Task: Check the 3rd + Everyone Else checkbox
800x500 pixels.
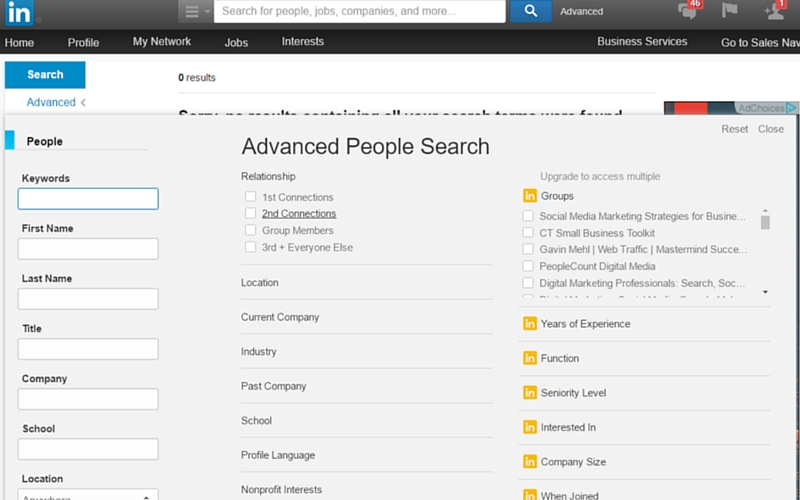Action: pyautogui.click(x=250, y=247)
